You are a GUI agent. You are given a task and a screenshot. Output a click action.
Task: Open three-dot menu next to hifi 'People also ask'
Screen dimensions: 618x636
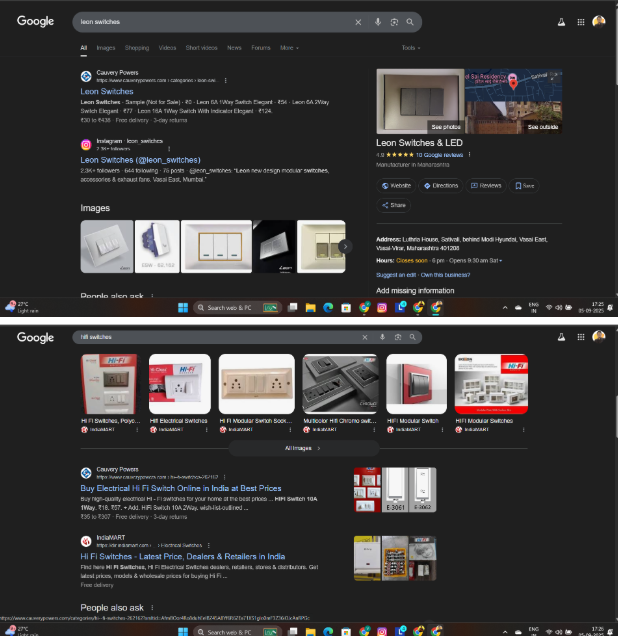[152, 608]
